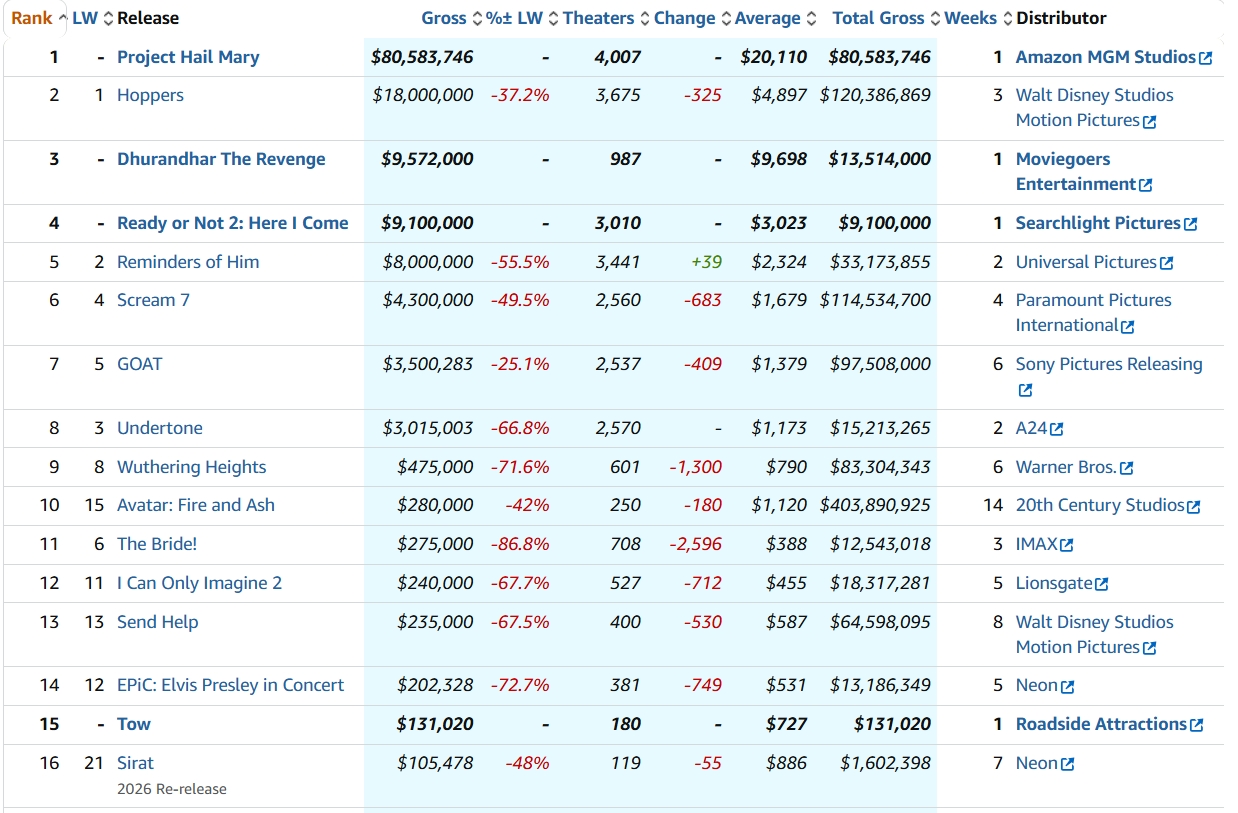Click external link icon beside Lionsgate
The width and height of the screenshot is (1238, 813).
click(x=1102, y=584)
